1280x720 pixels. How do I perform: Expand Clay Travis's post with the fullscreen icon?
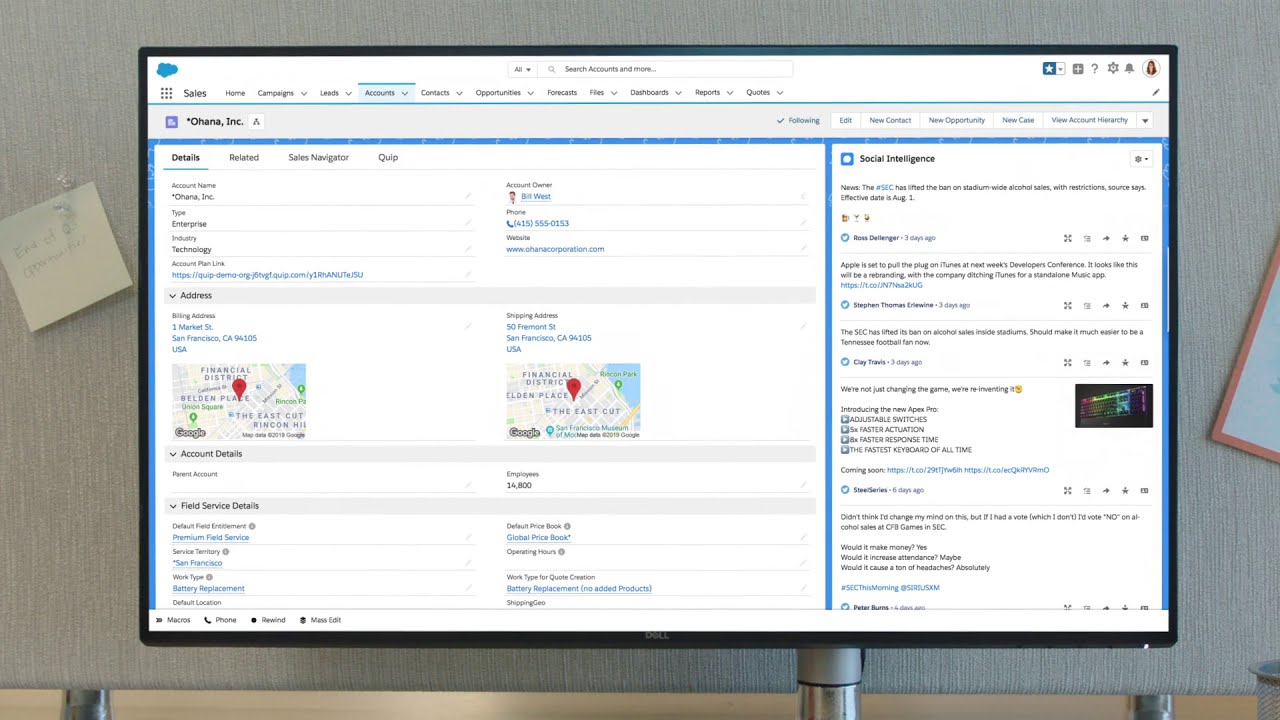(1068, 362)
